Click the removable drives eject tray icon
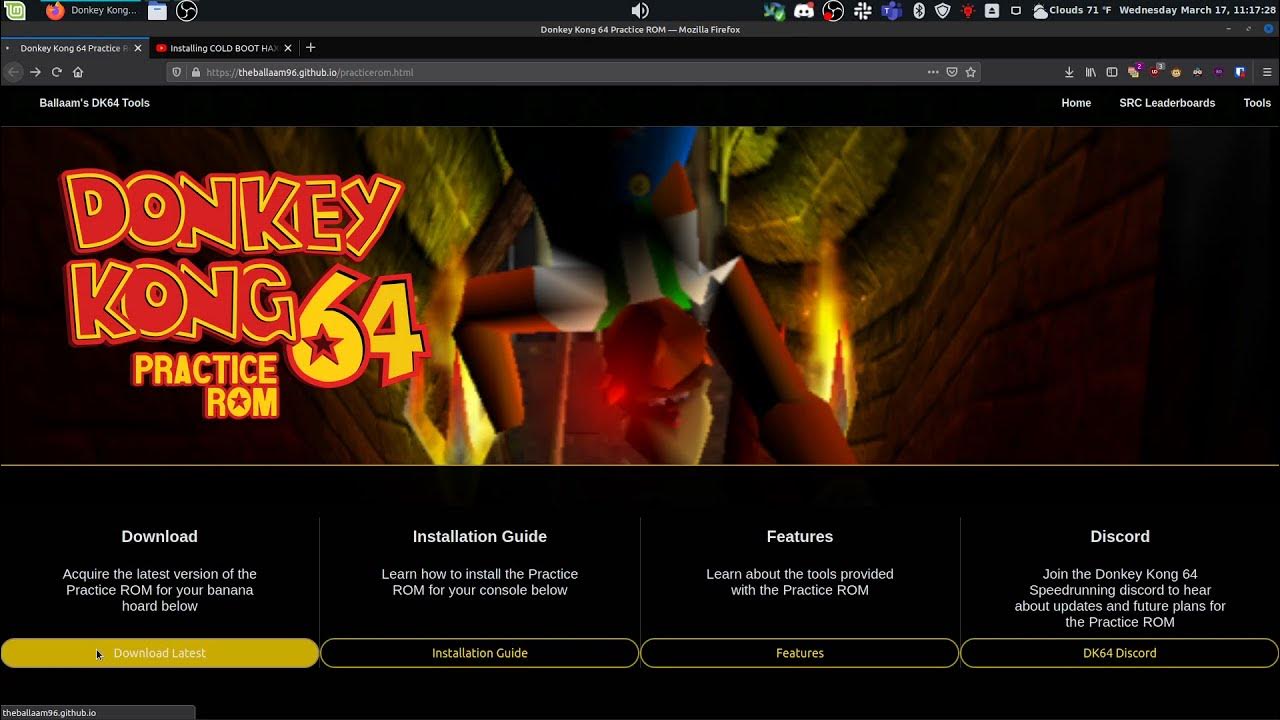 tap(992, 10)
